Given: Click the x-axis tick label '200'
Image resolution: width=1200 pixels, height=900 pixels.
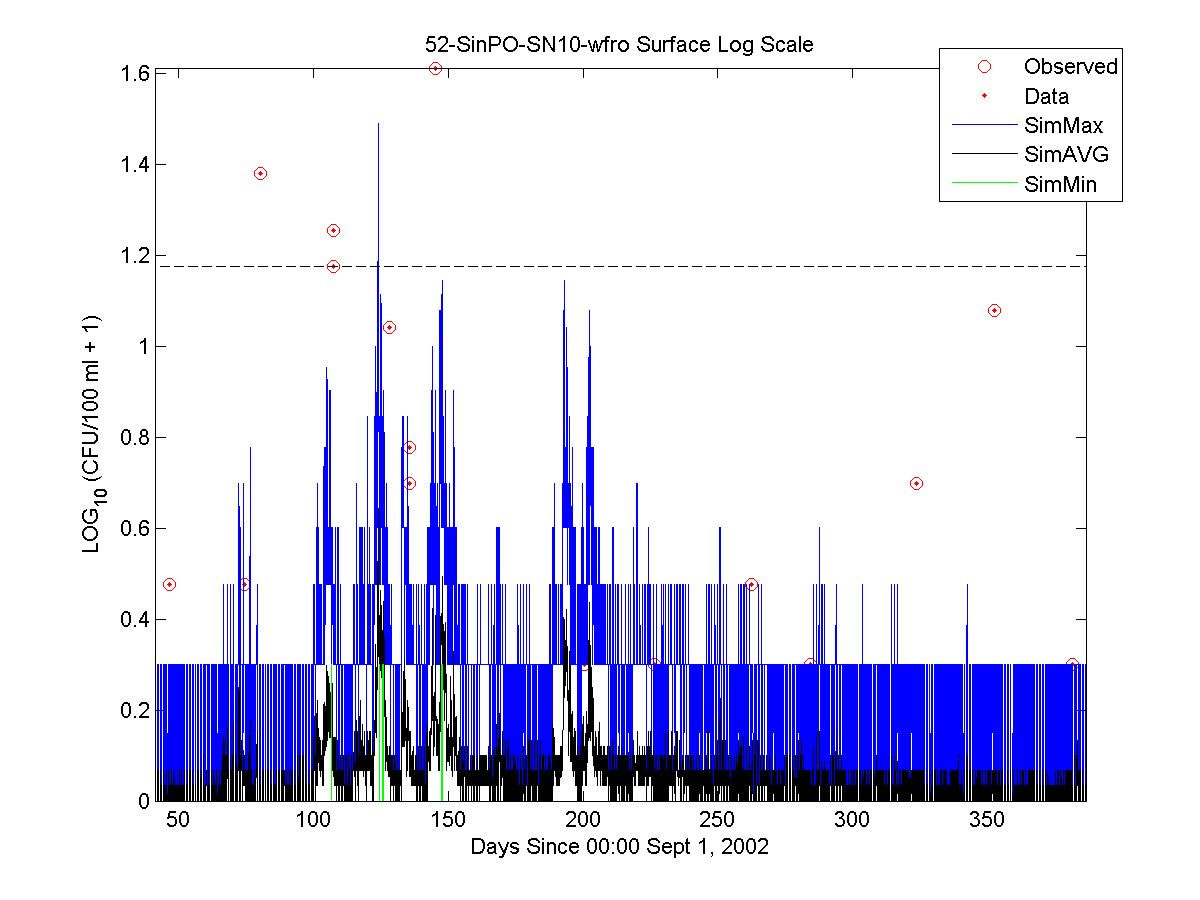Looking at the screenshot, I should pyautogui.click(x=583, y=821).
